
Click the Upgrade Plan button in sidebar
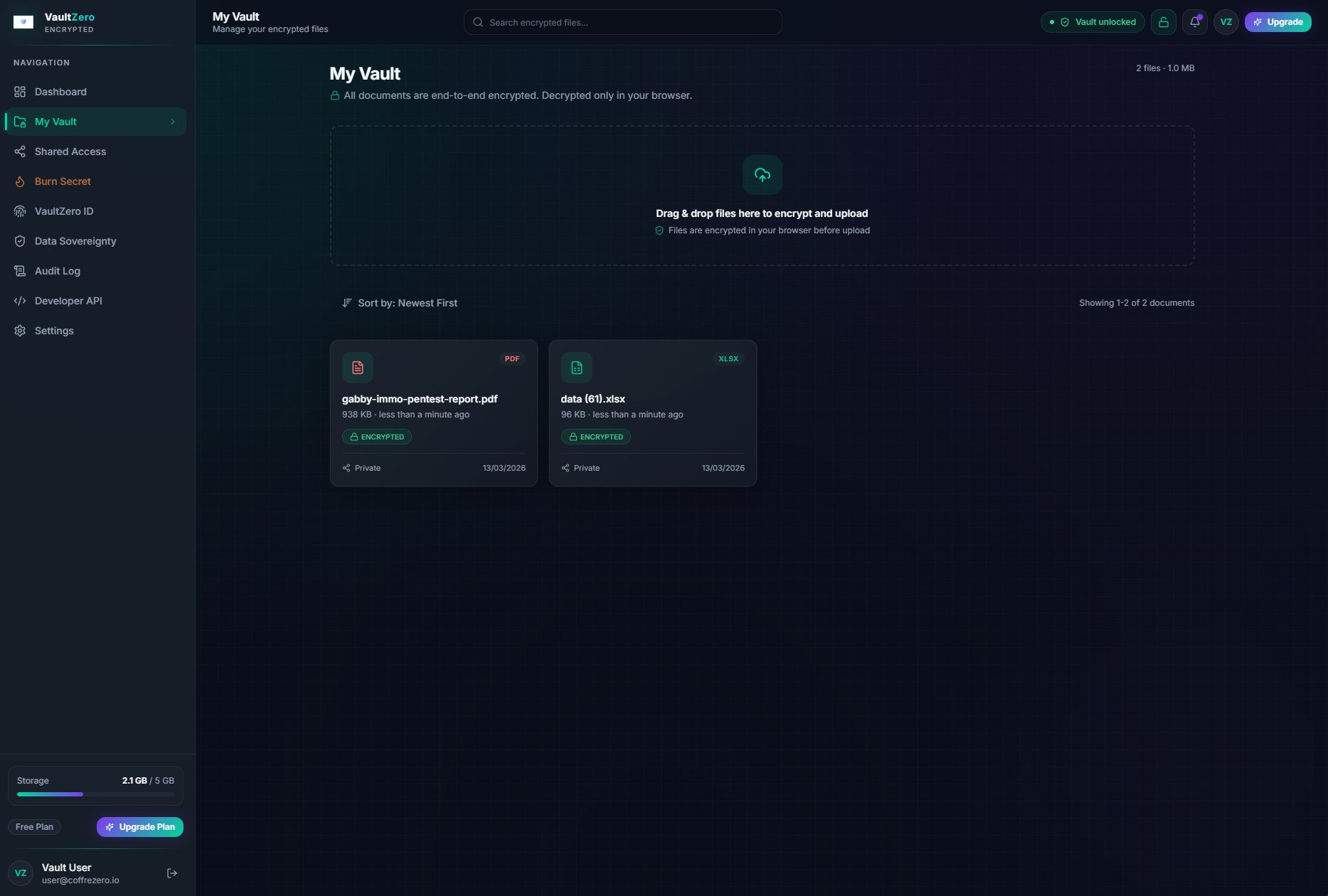pos(140,827)
